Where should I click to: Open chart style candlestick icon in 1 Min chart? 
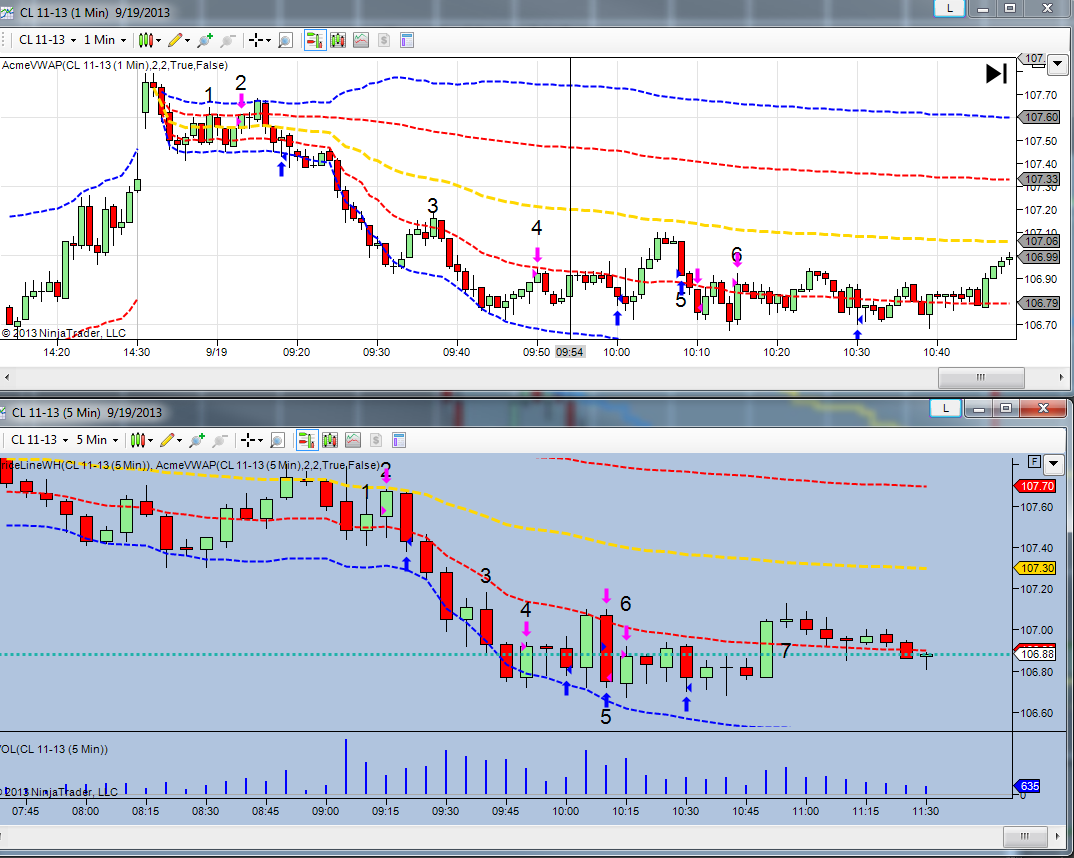pyautogui.click(x=145, y=40)
